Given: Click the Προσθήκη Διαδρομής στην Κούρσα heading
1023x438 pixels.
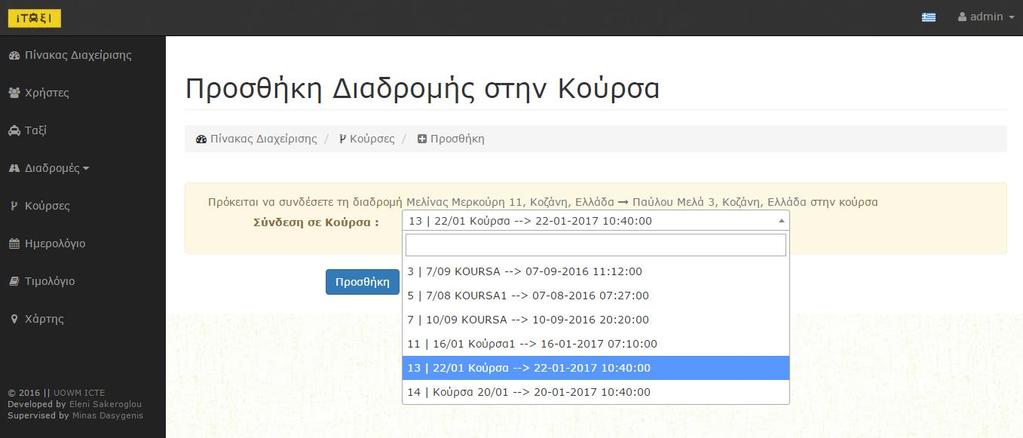Looking at the screenshot, I should 422,88.
